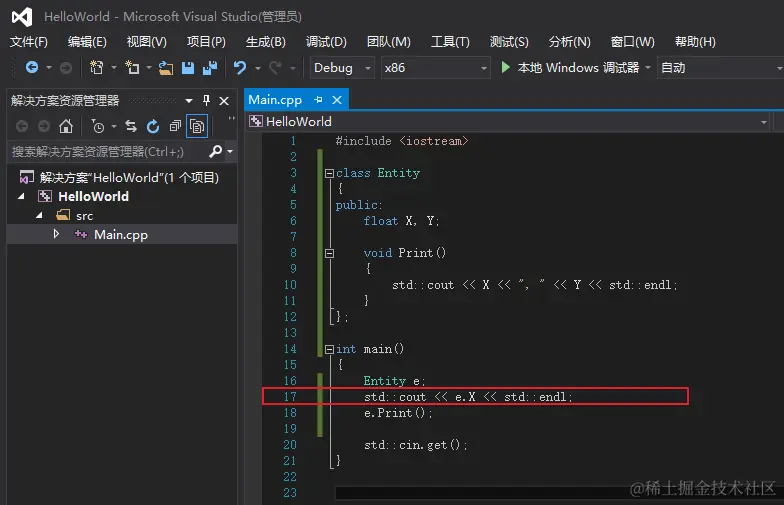Open the 自动 combo box
784x505 pixels.
(720, 68)
